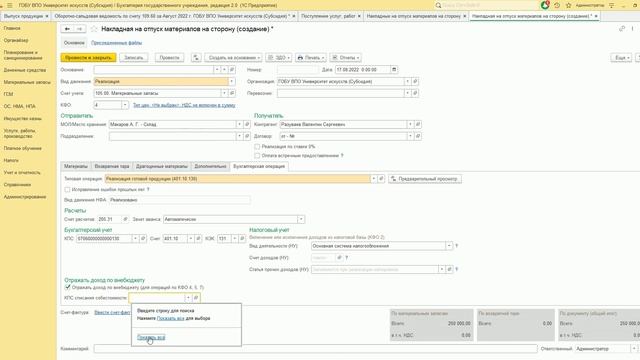Open Администрирование section in sidebar
The image size is (640, 360).
[x=25, y=197]
